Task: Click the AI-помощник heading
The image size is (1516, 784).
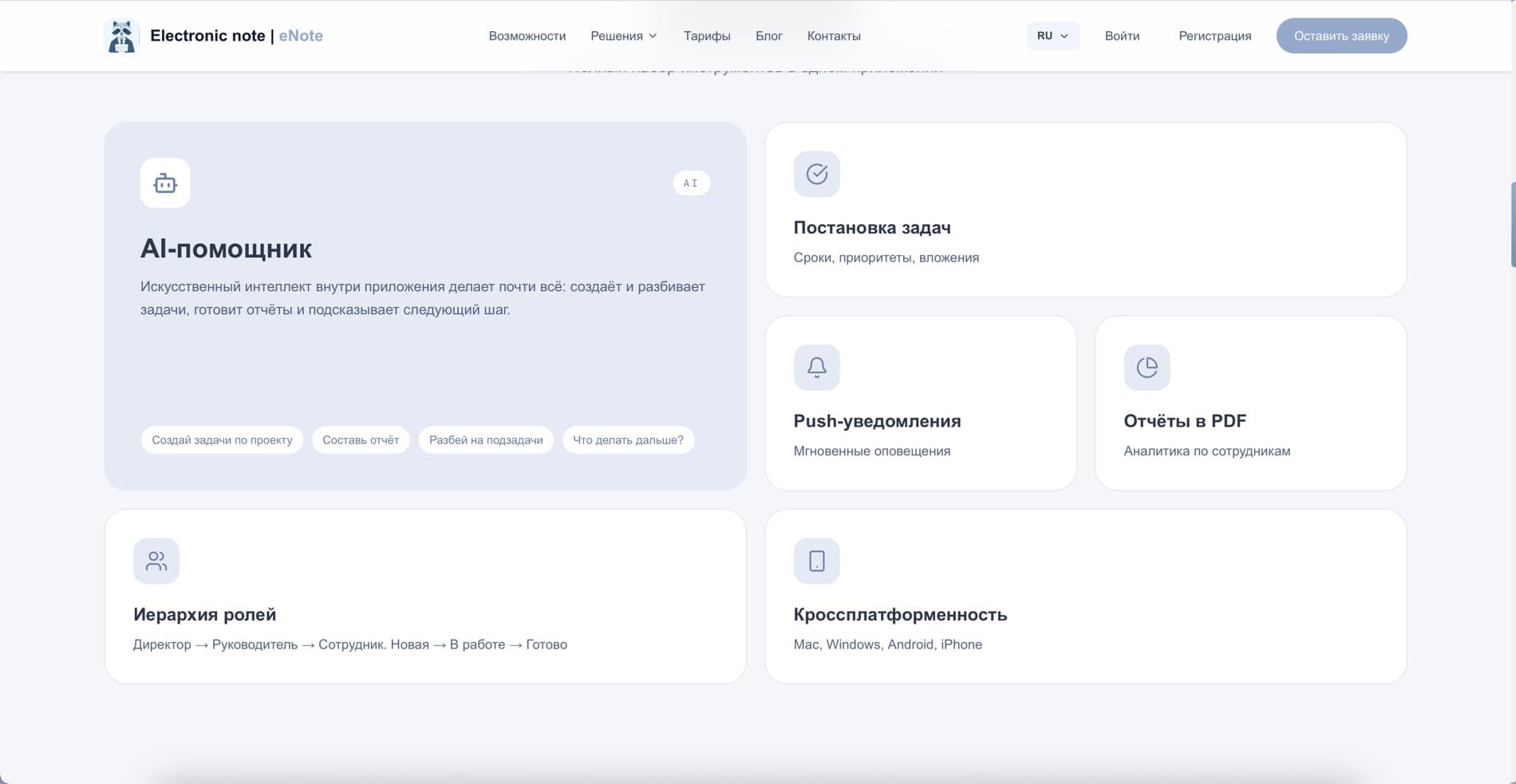Action: (x=227, y=249)
